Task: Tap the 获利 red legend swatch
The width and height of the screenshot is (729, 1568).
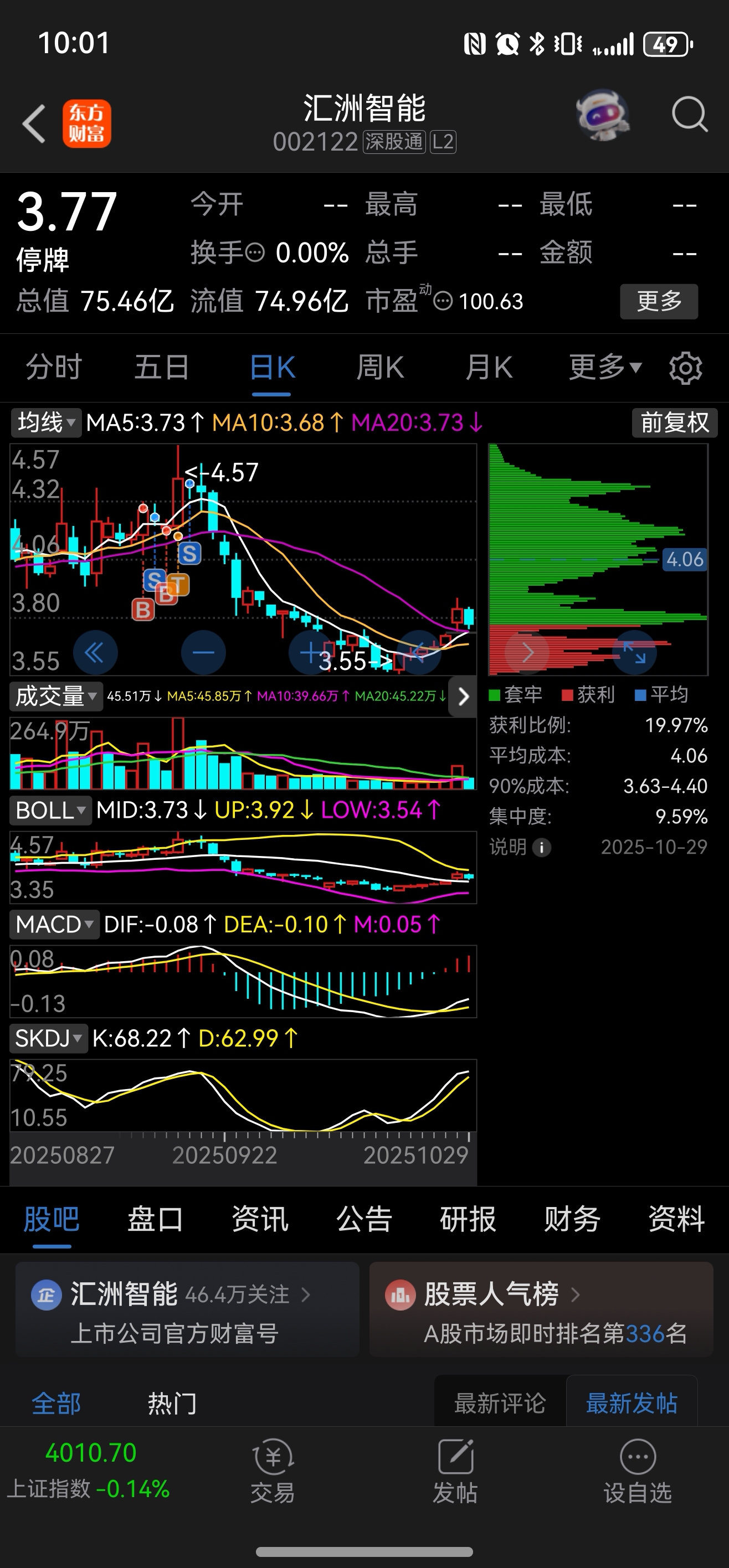Action: coord(568,695)
